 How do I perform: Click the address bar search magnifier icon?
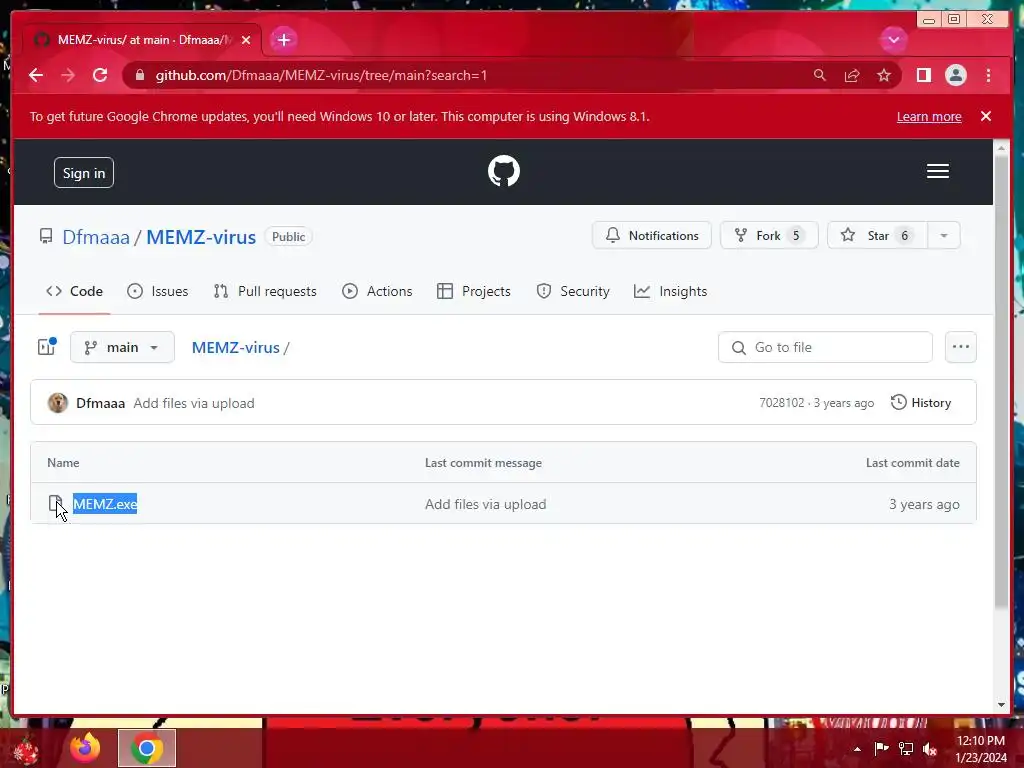click(x=820, y=75)
